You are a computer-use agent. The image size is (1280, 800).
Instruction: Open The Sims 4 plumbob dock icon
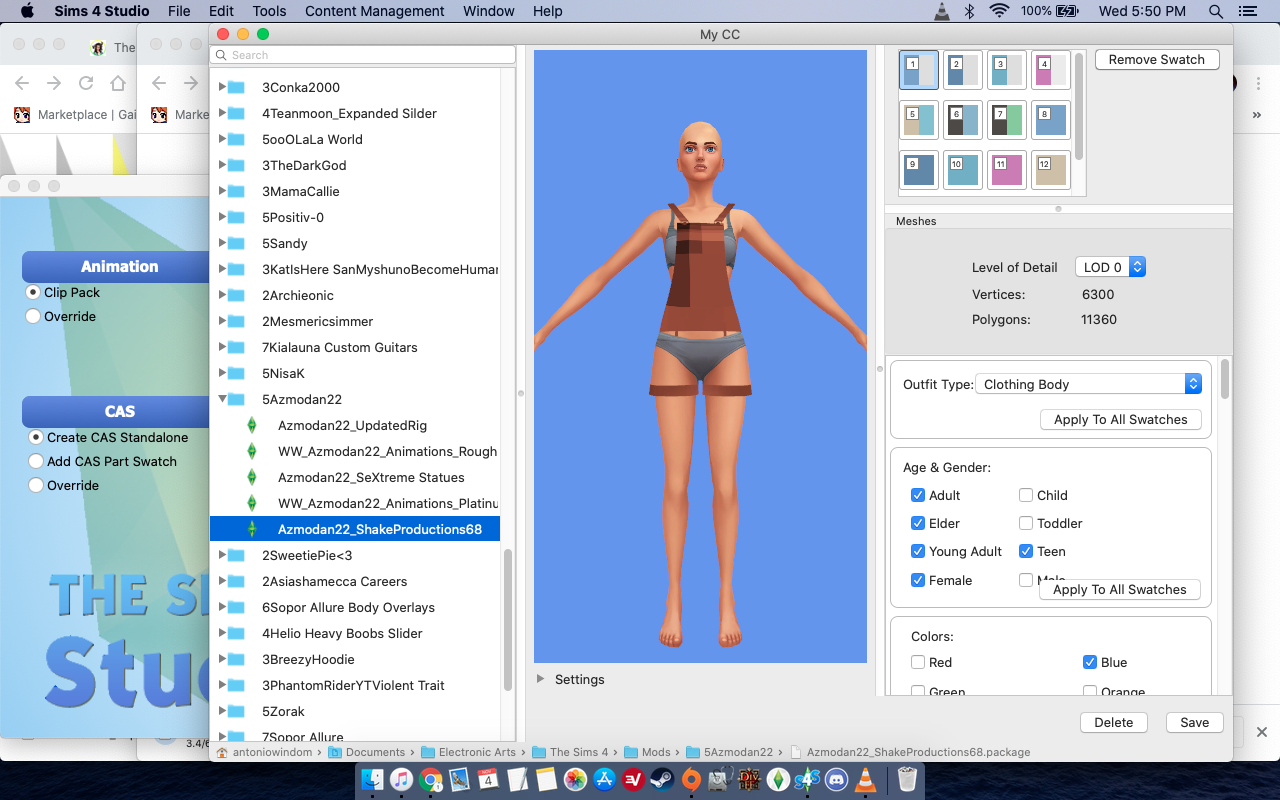coord(778,779)
